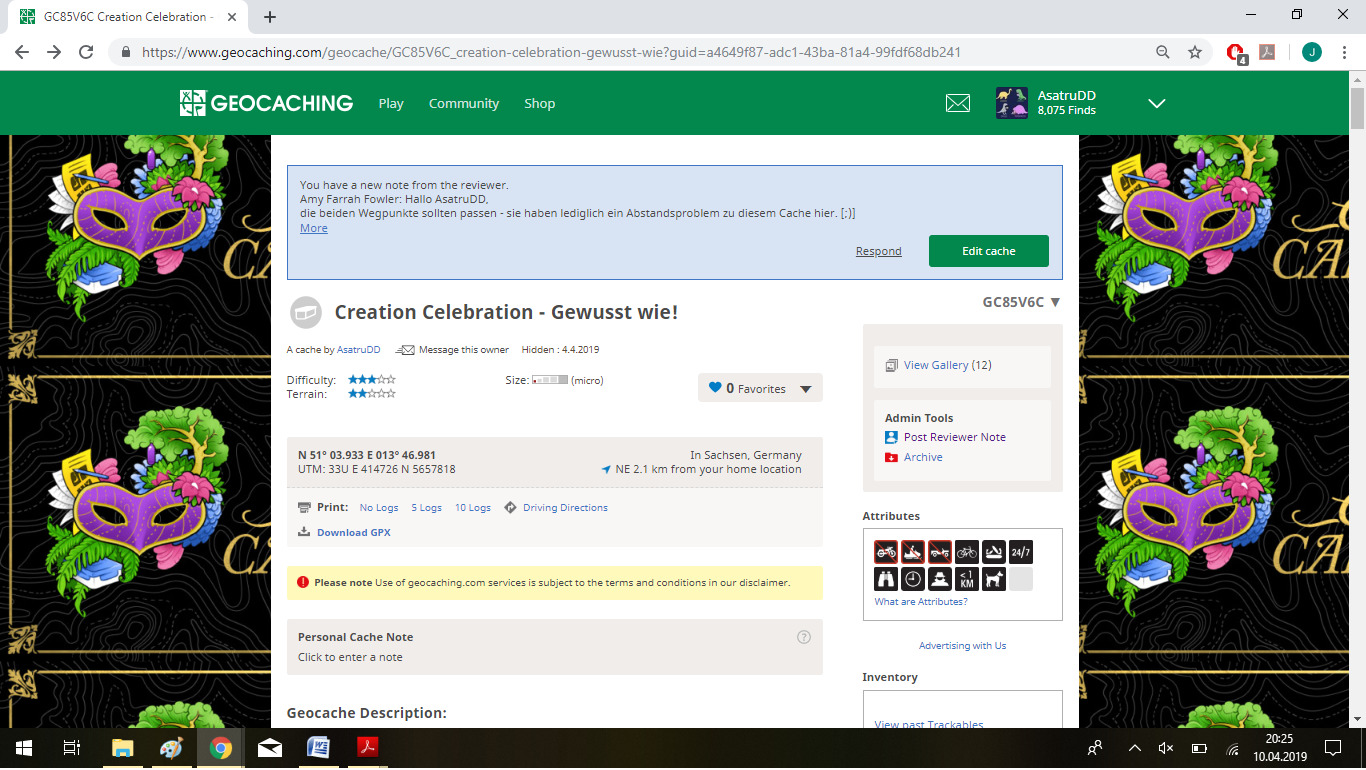Image resolution: width=1366 pixels, height=770 pixels.
Task: Click the Edit cache button
Action: click(x=988, y=251)
